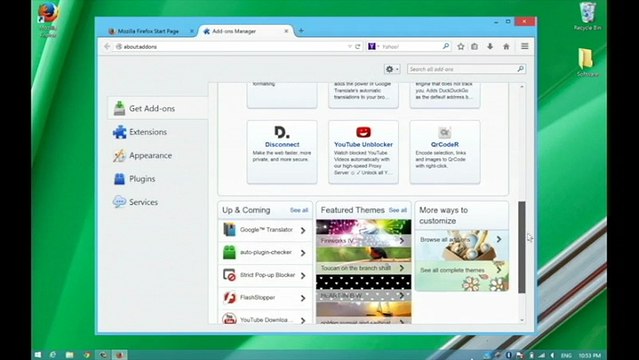
Task: See all Up & Coming add-ons
Action: (x=299, y=210)
